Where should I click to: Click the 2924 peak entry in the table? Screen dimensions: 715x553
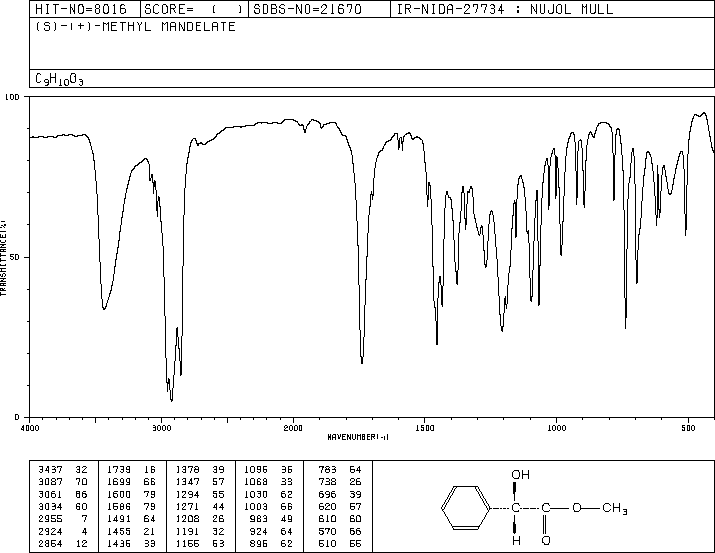pos(63,532)
